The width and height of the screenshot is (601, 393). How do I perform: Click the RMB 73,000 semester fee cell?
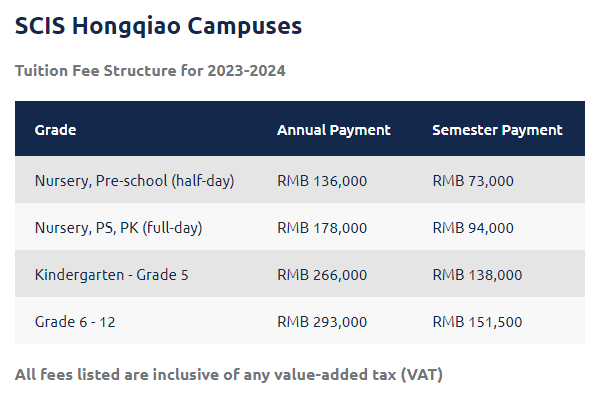pyautogui.click(x=473, y=181)
